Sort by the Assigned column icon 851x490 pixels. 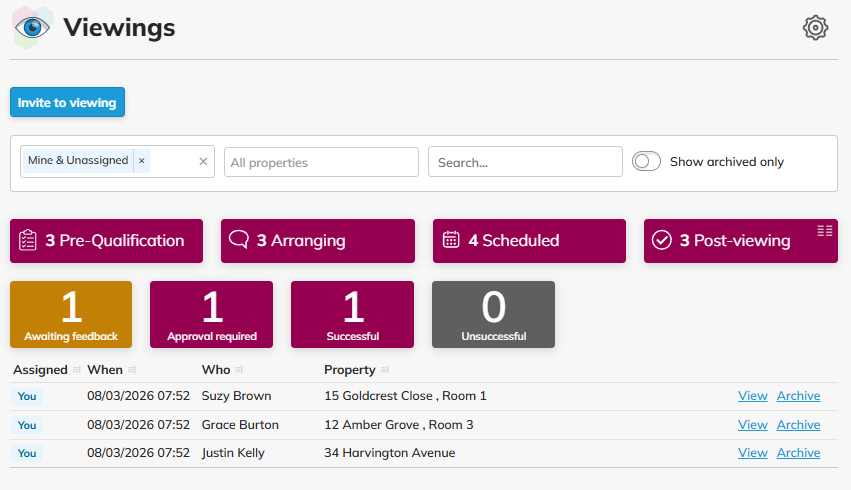[x=77, y=370]
